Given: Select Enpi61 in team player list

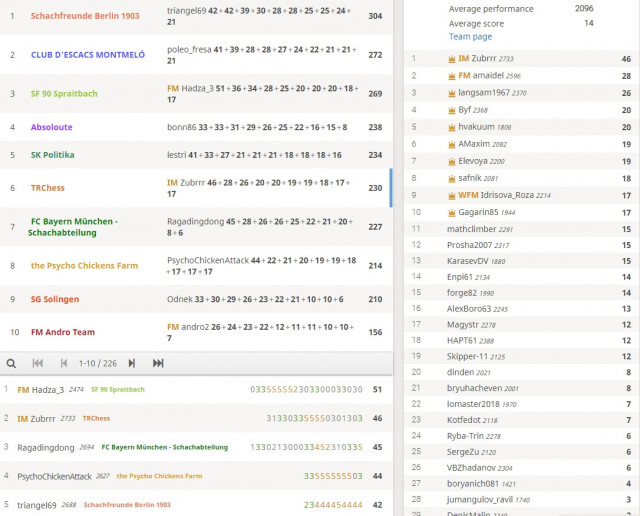Looking at the screenshot, I should (460, 277).
